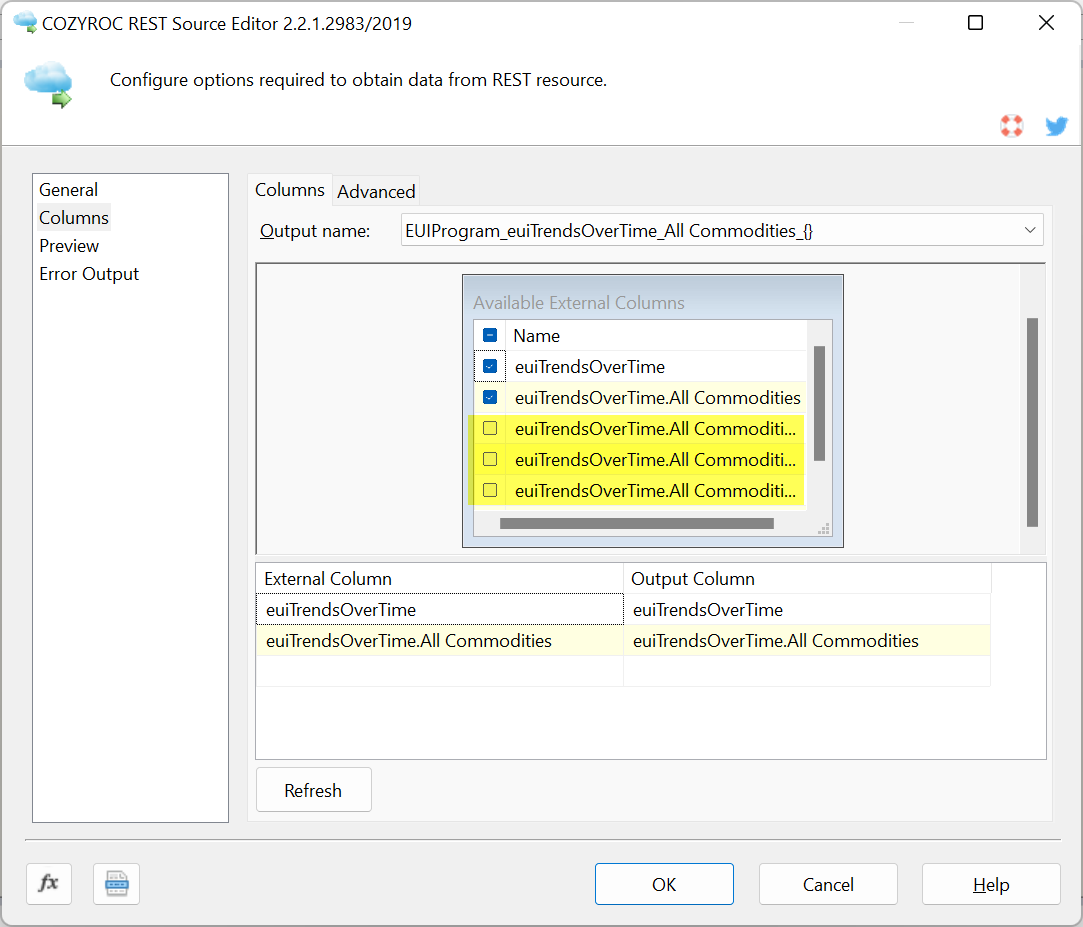The image size is (1083, 927).
Task: Switch to the Columns tab
Action: pyautogui.click(x=289, y=190)
